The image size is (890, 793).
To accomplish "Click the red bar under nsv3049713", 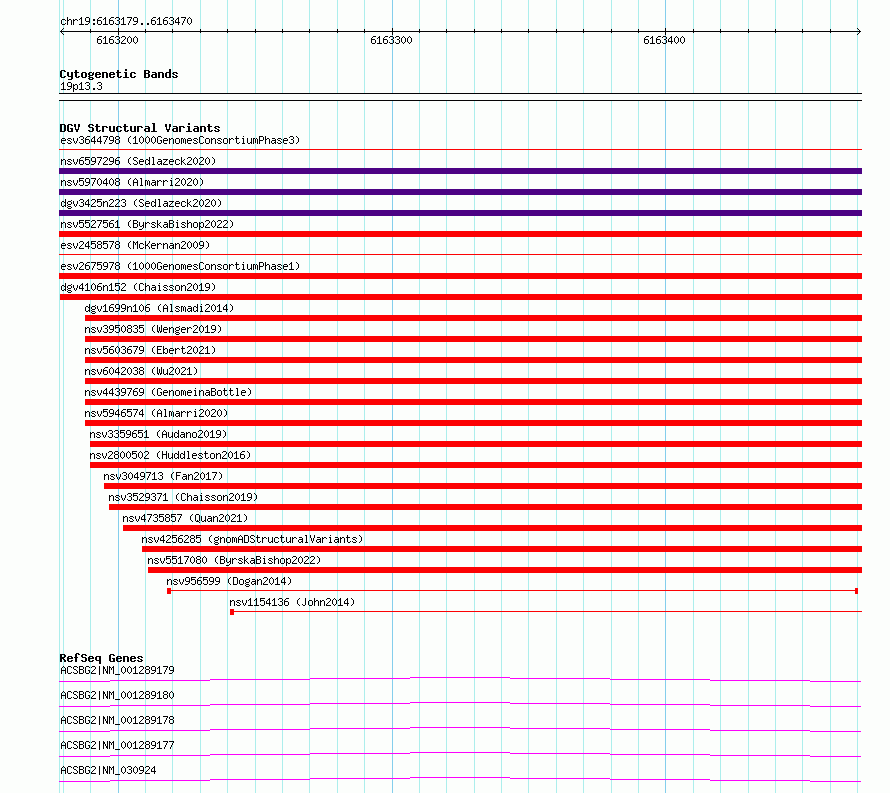I will click(x=483, y=486).
